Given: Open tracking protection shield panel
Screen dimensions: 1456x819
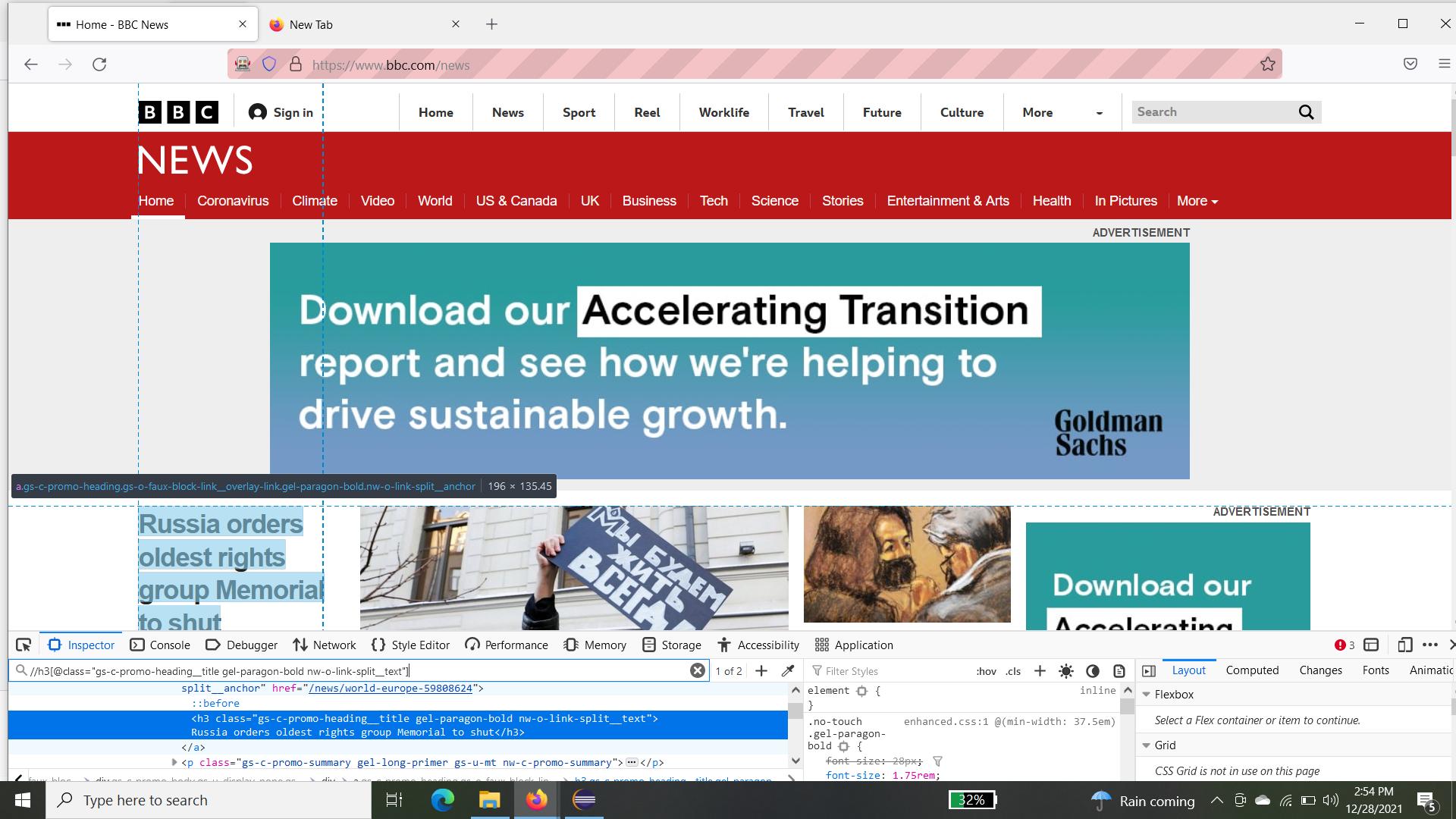Looking at the screenshot, I should [269, 64].
